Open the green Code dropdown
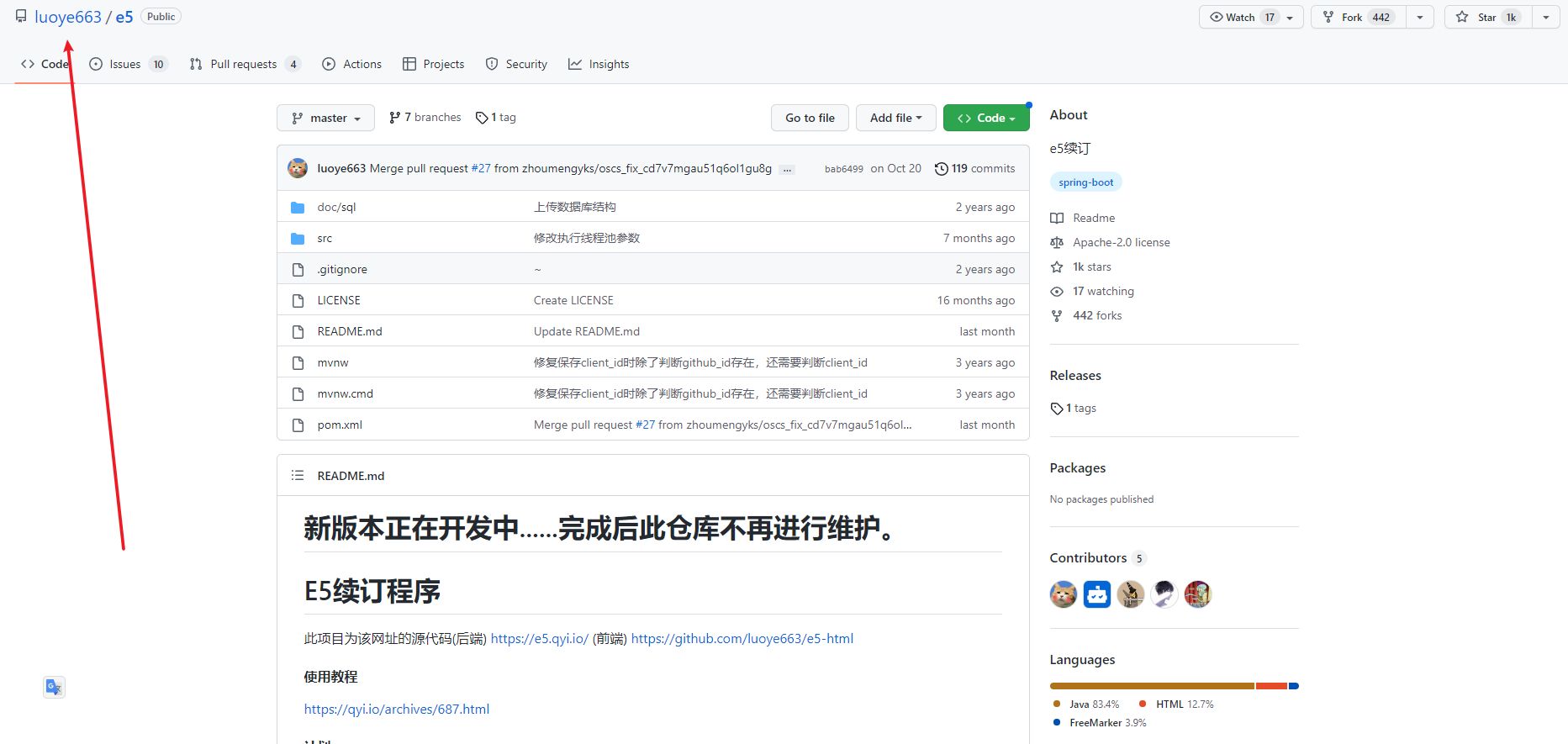This screenshot has width=1568, height=744. click(986, 118)
